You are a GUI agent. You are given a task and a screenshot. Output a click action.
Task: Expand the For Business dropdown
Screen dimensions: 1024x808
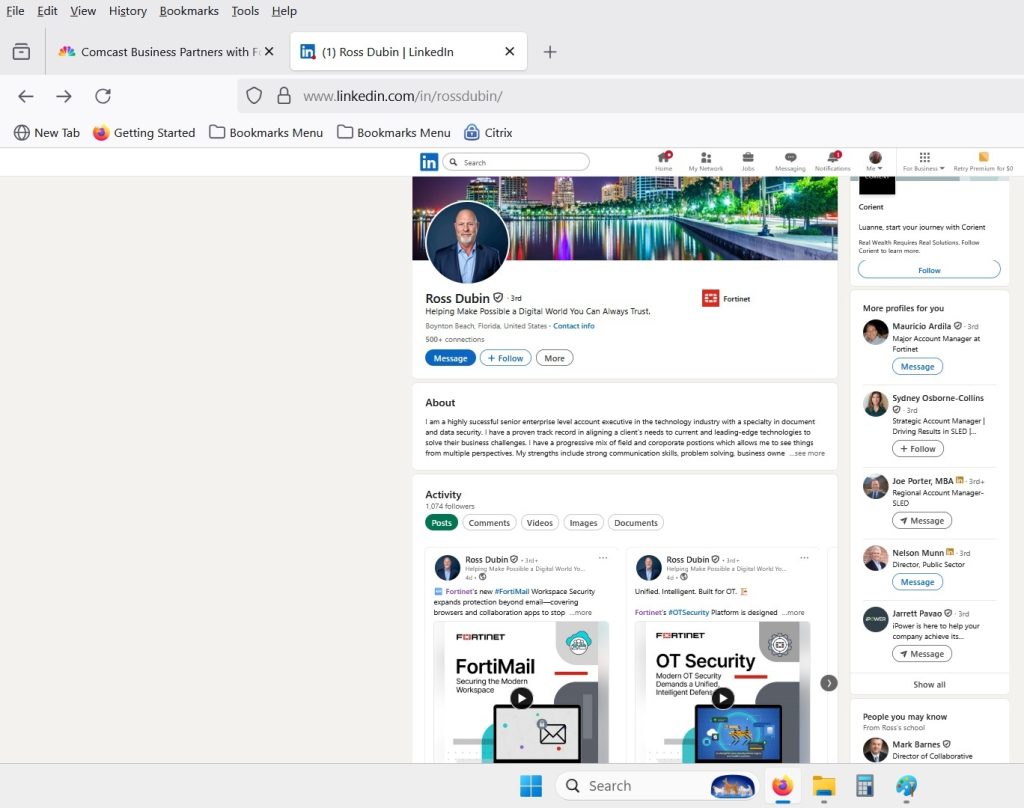coord(924,161)
